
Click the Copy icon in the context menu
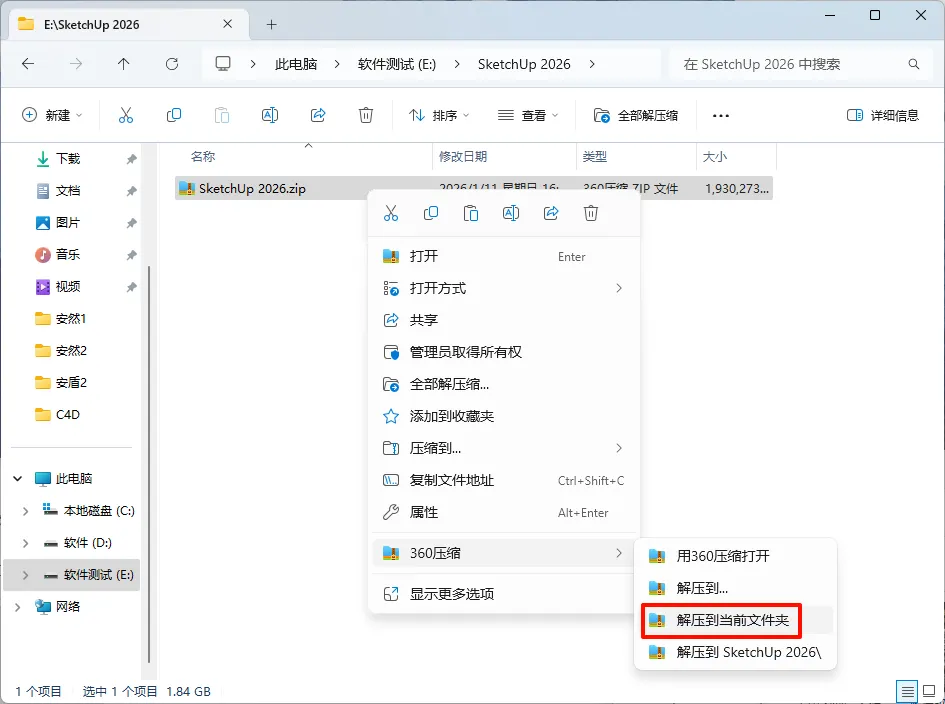pyautogui.click(x=431, y=213)
